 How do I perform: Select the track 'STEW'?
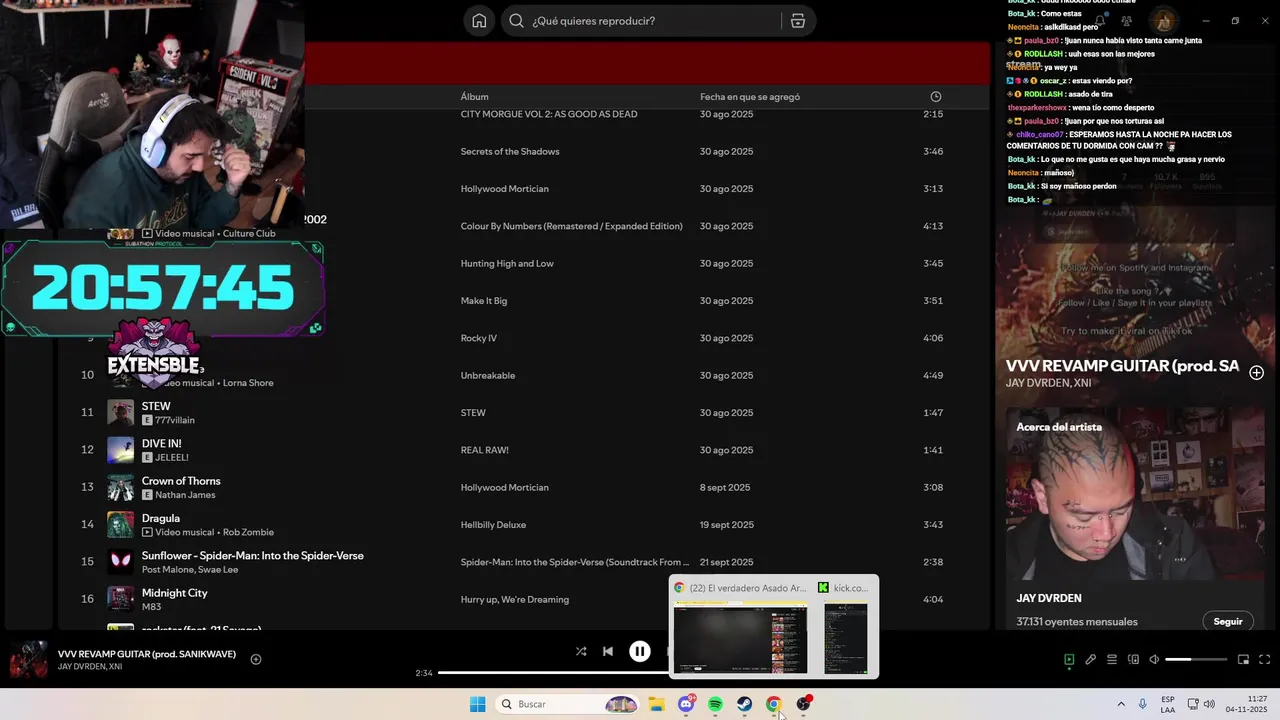tap(156, 406)
